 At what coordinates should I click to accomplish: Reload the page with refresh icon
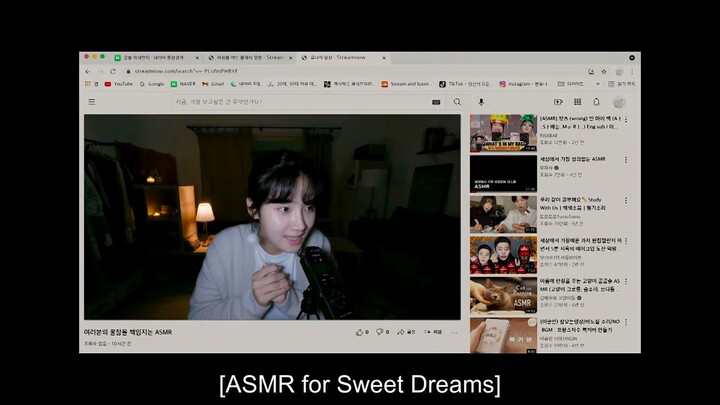113,71
